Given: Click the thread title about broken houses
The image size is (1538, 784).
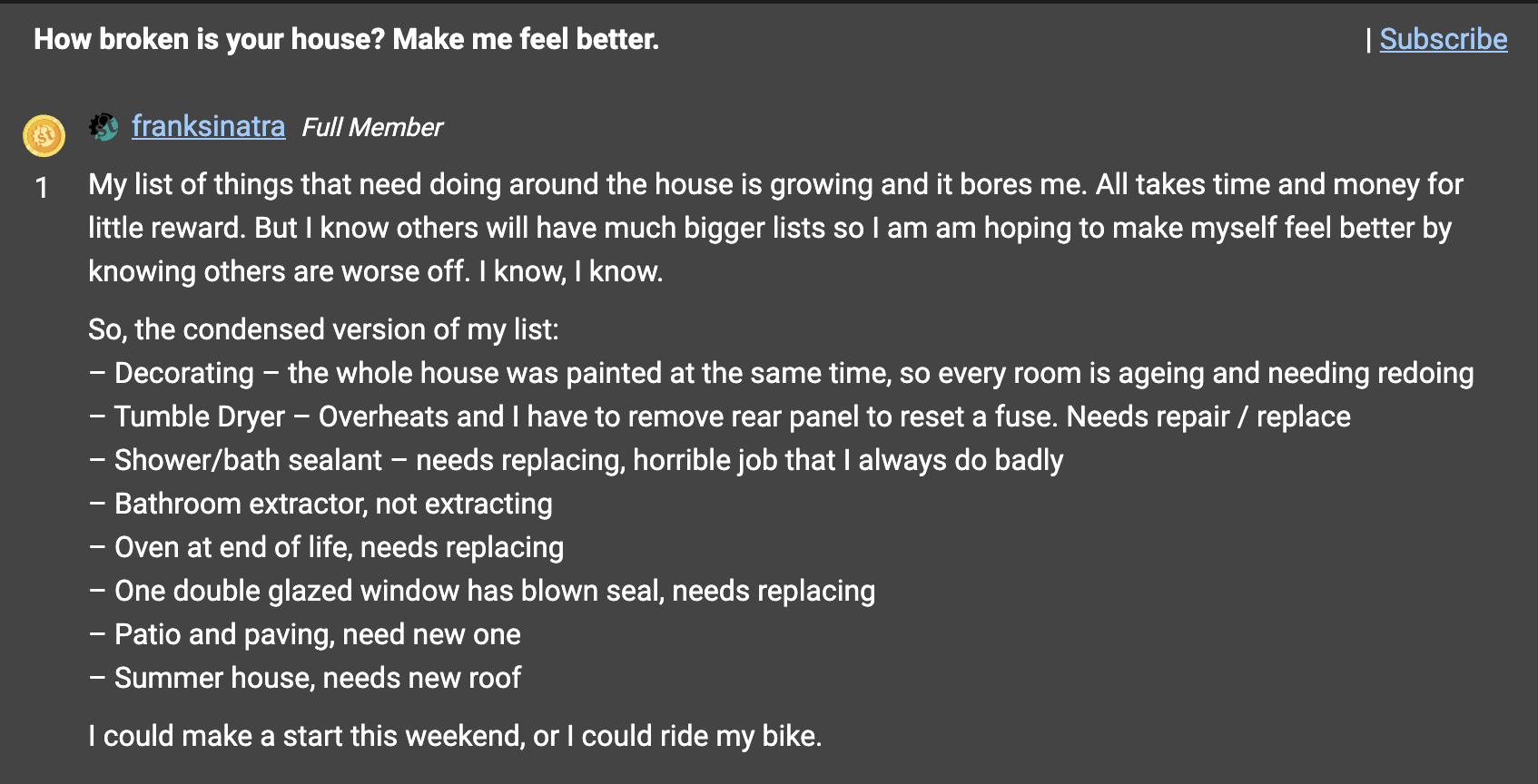Looking at the screenshot, I should click(346, 39).
